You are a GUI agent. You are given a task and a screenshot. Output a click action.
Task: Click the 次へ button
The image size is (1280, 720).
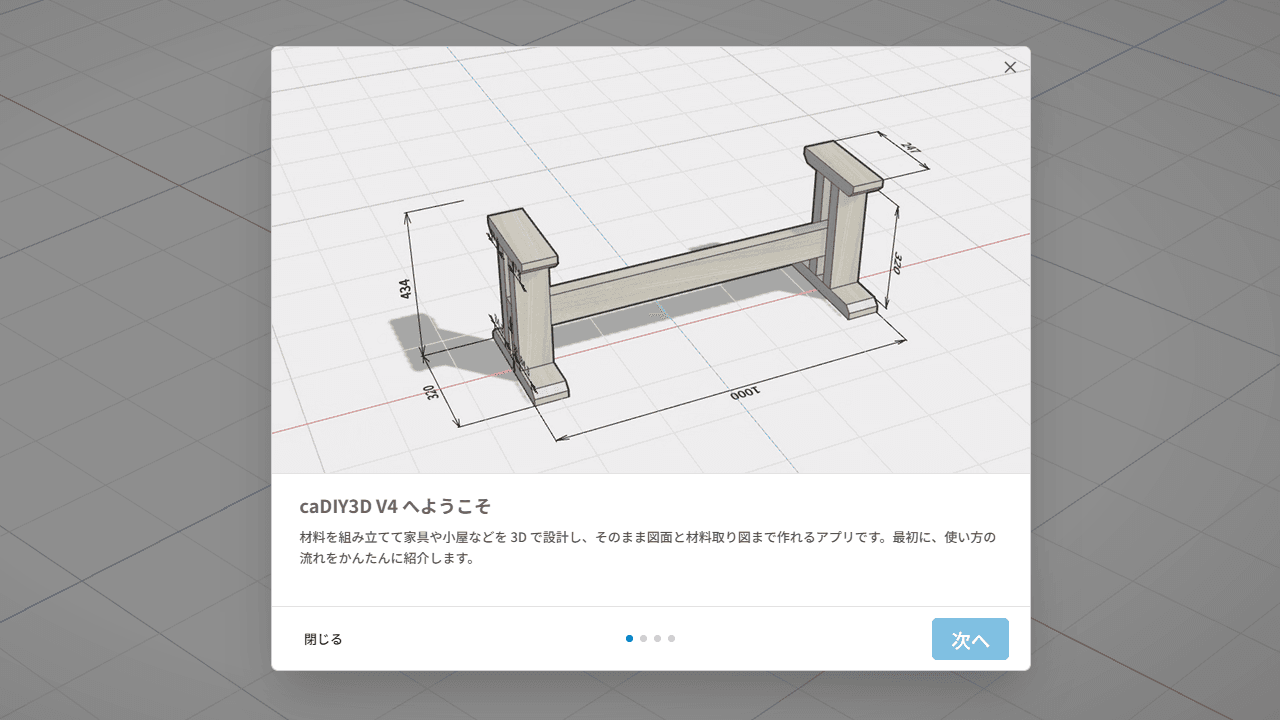[970, 639]
